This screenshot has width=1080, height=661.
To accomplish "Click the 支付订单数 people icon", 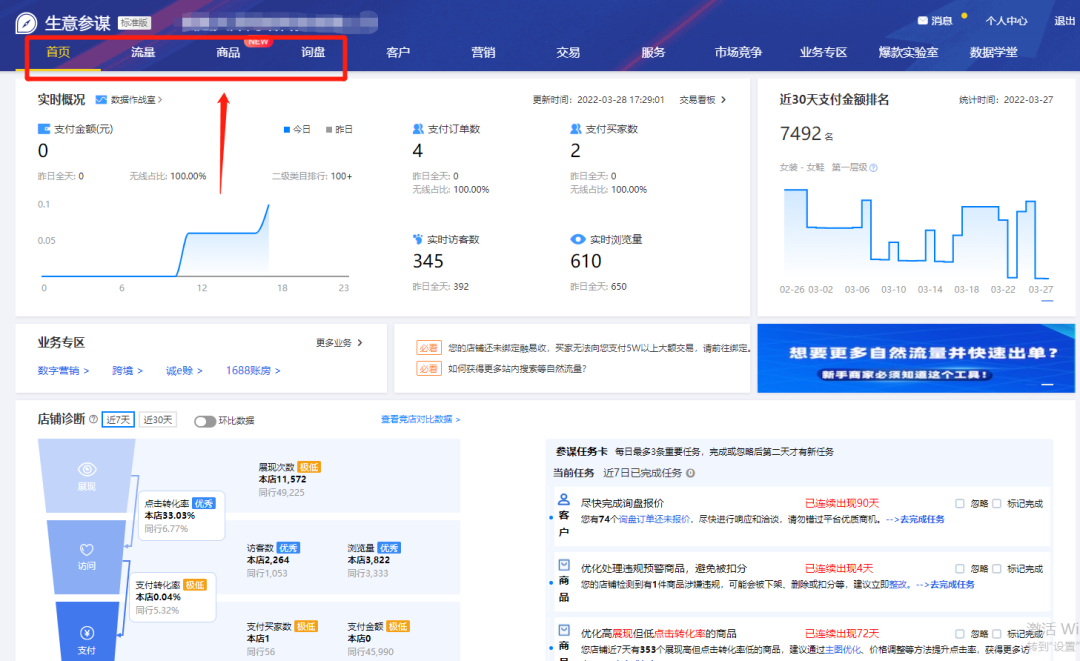I will (x=418, y=129).
